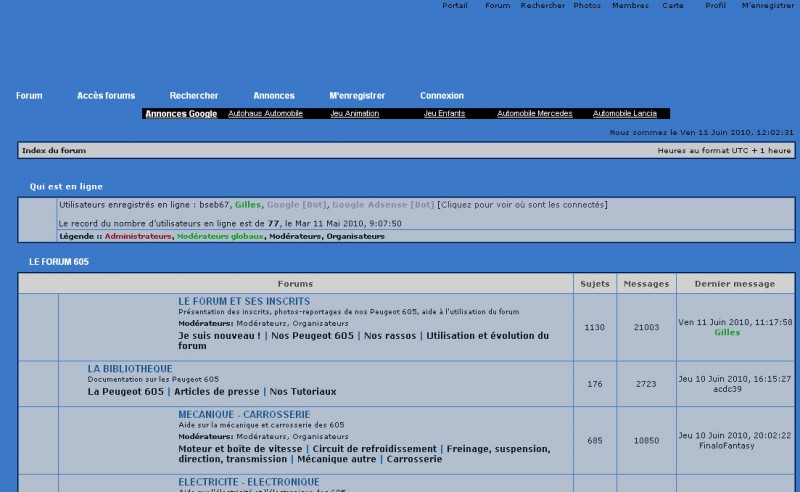Image resolution: width=800 pixels, height=492 pixels.
Task: Open the Membres list link
Action: [x=630, y=6]
